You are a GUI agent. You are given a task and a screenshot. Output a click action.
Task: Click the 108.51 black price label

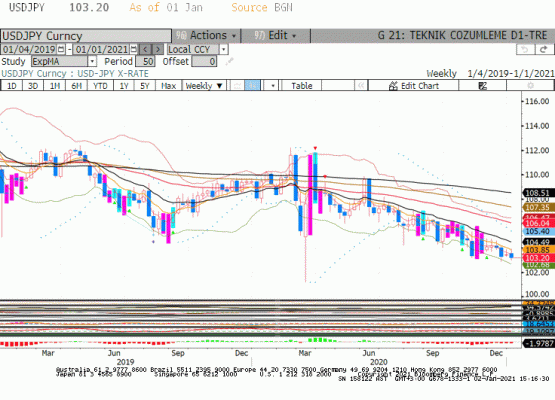coord(538,193)
